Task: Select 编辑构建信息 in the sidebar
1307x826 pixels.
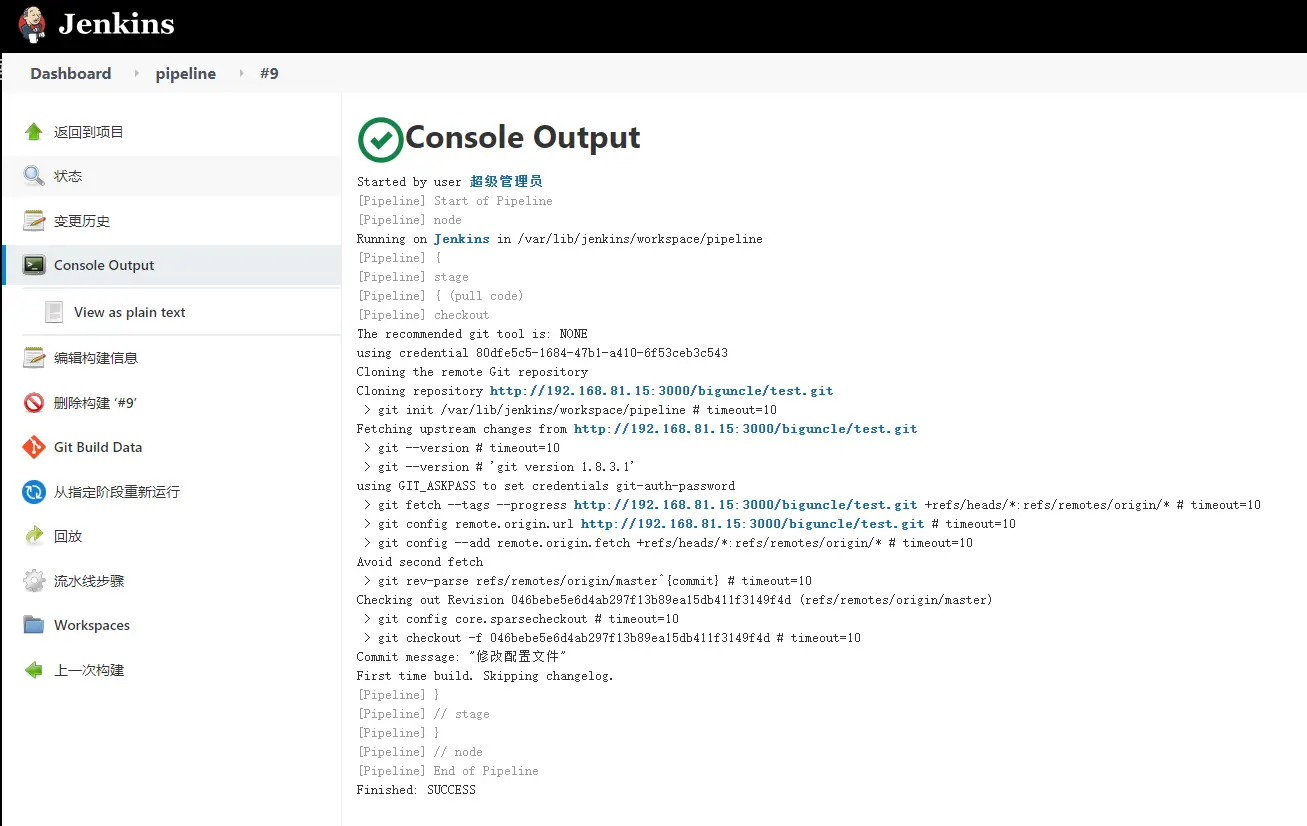Action: pos(96,358)
